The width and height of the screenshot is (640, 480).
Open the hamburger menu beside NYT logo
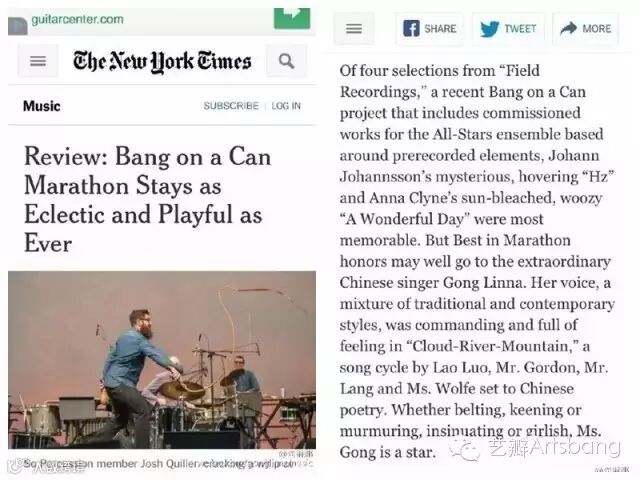click(x=38, y=61)
